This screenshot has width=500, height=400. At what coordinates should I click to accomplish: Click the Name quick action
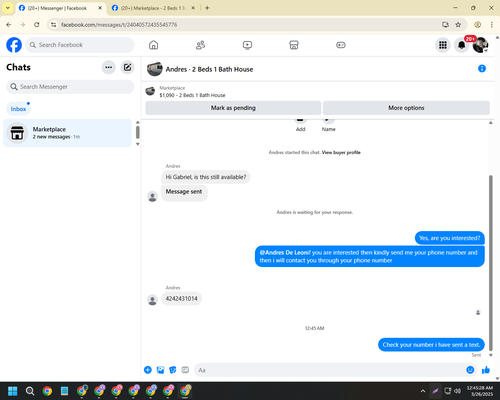point(328,125)
